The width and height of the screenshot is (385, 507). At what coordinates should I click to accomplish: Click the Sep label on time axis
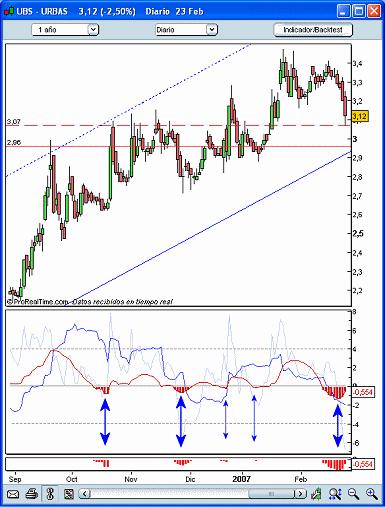[15, 479]
